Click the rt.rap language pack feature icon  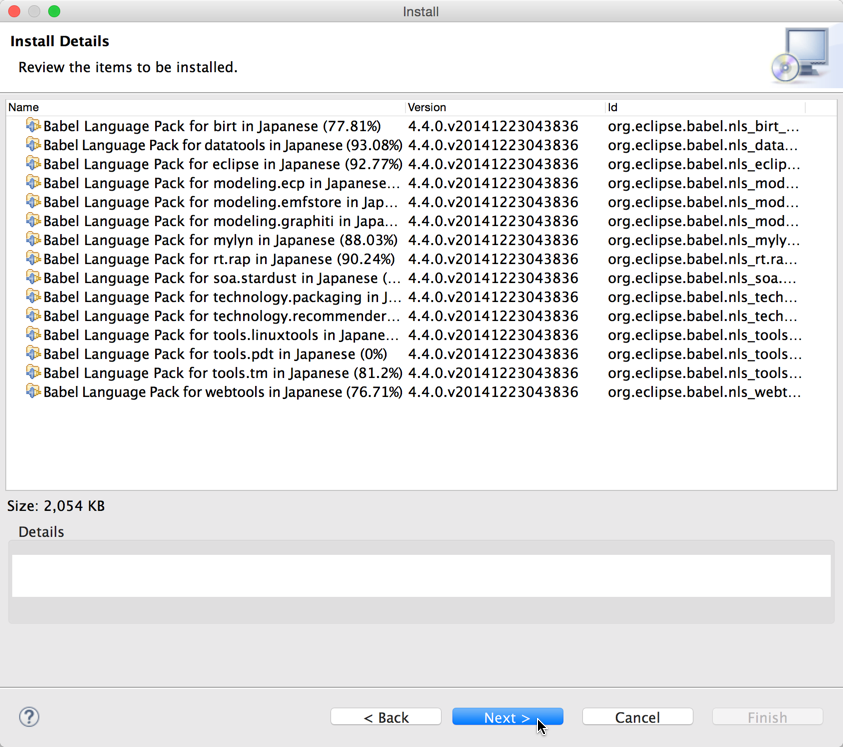point(33,259)
